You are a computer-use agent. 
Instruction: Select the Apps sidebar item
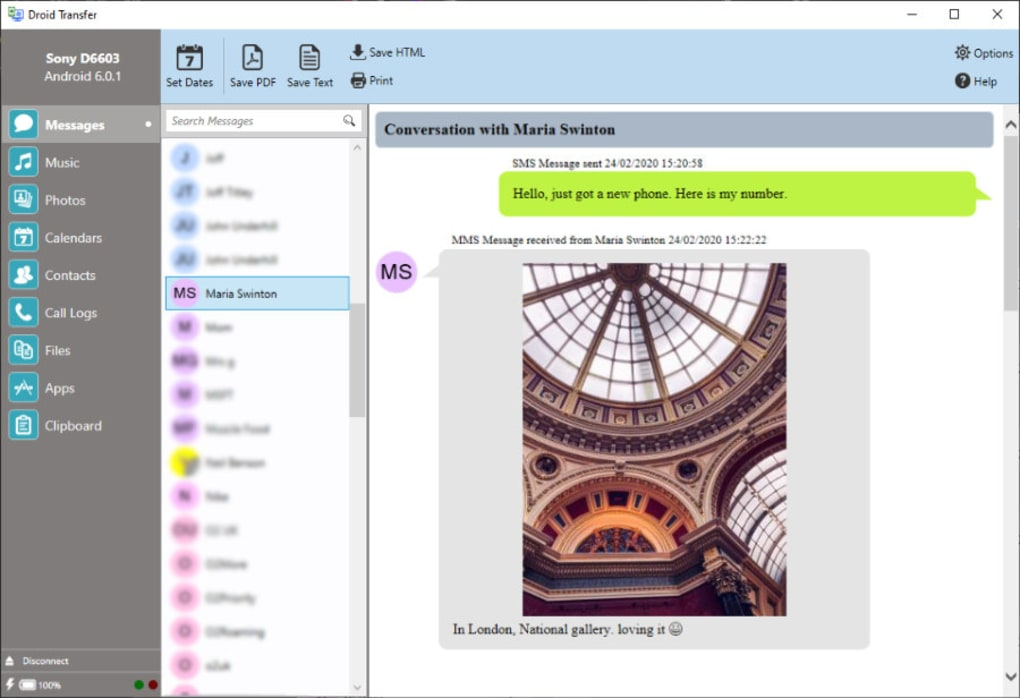[x=24, y=388]
